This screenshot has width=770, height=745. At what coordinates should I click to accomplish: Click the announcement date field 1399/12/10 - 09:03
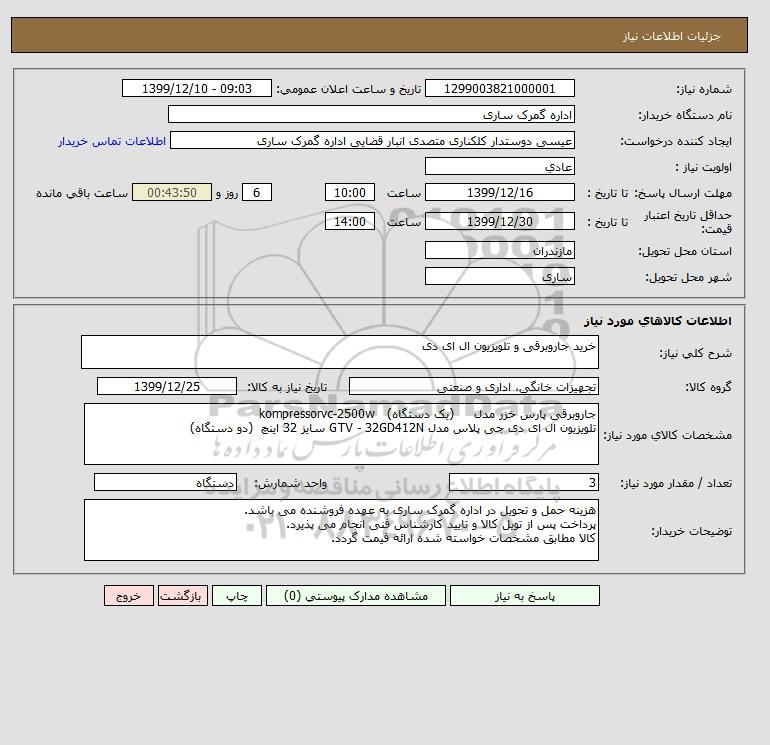pos(196,88)
